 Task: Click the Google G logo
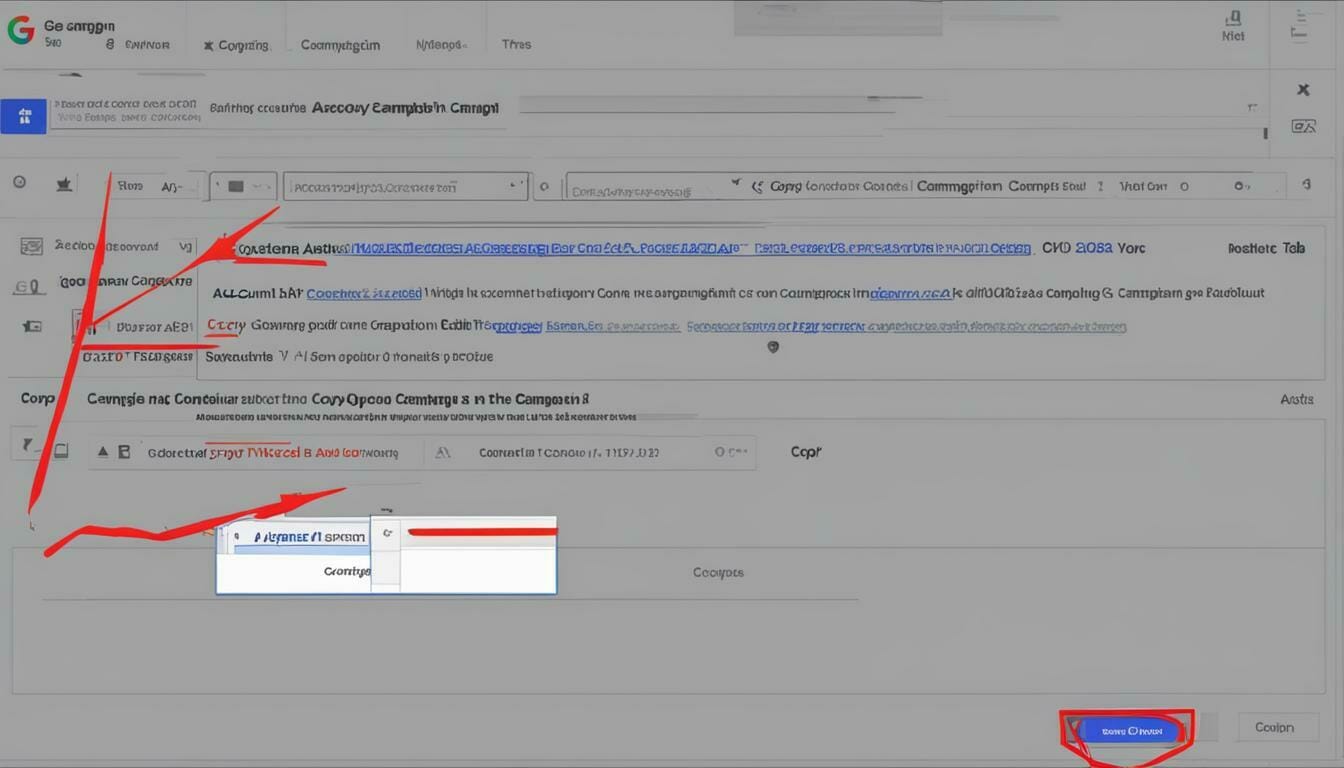pyautogui.click(x=20, y=29)
